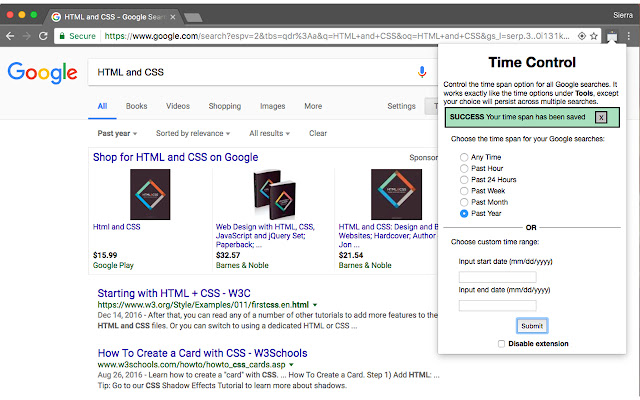Select the Past Hour radio option
Screen dimensions: 640x400
464,168
